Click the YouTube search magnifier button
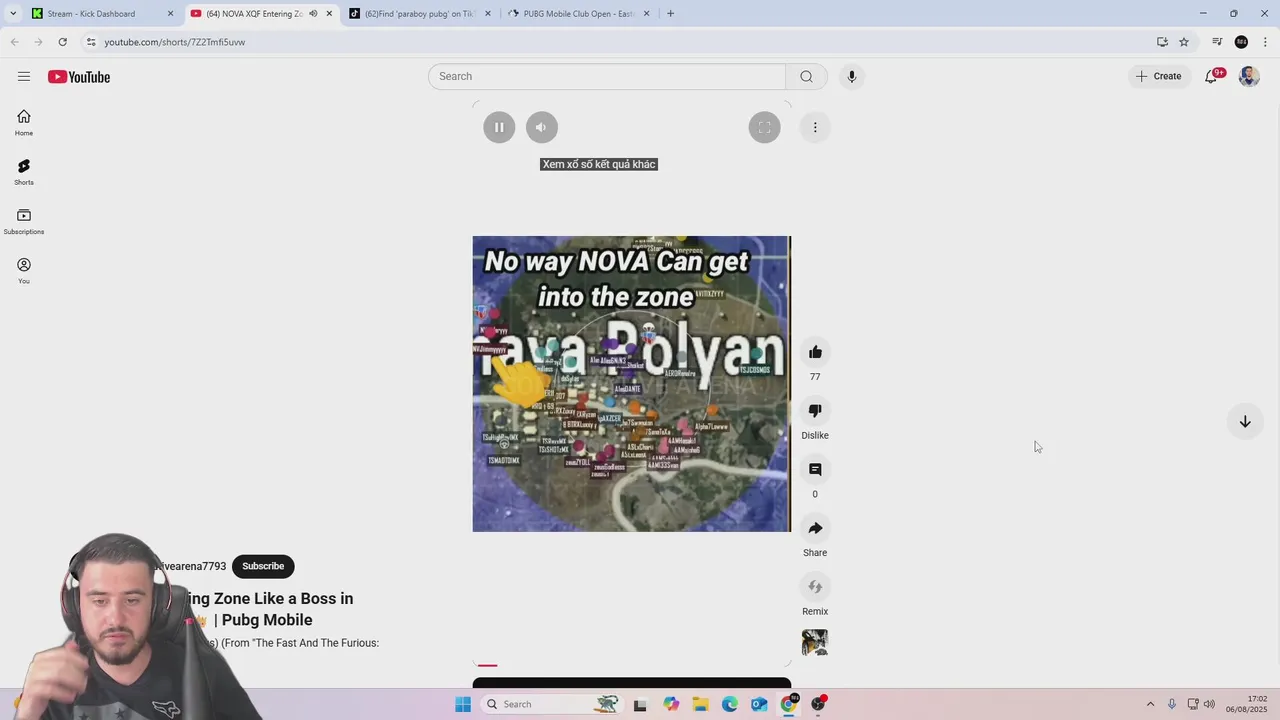 click(x=806, y=76)
